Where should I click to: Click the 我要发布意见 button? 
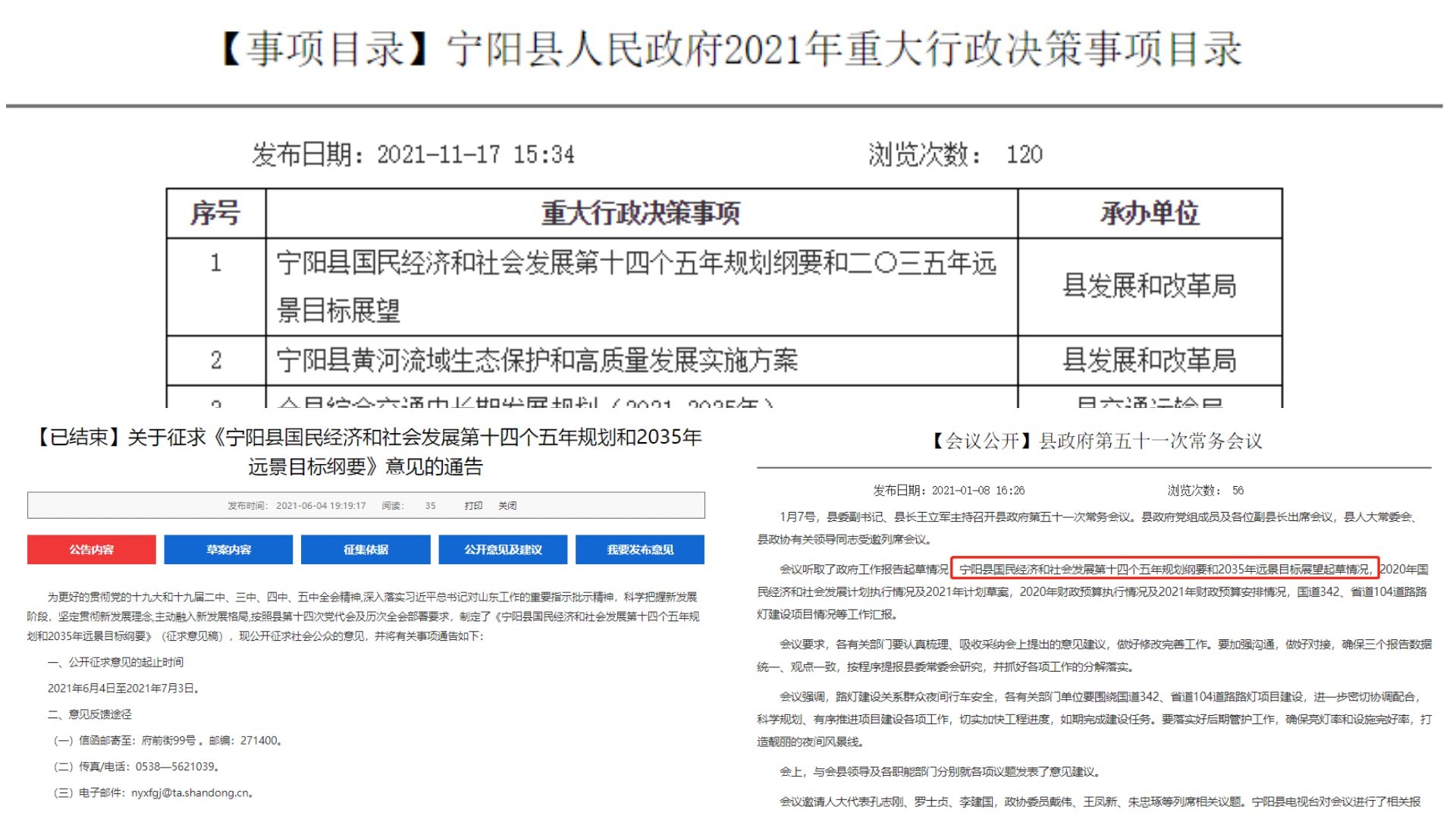point(640,550)
